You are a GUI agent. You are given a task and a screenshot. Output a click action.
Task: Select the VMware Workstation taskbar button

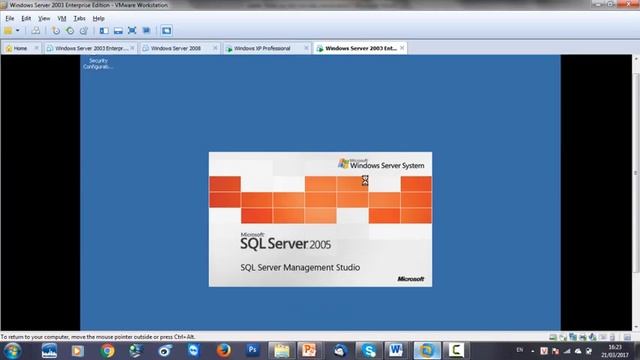pyautogui.click(x=427, y=351)
